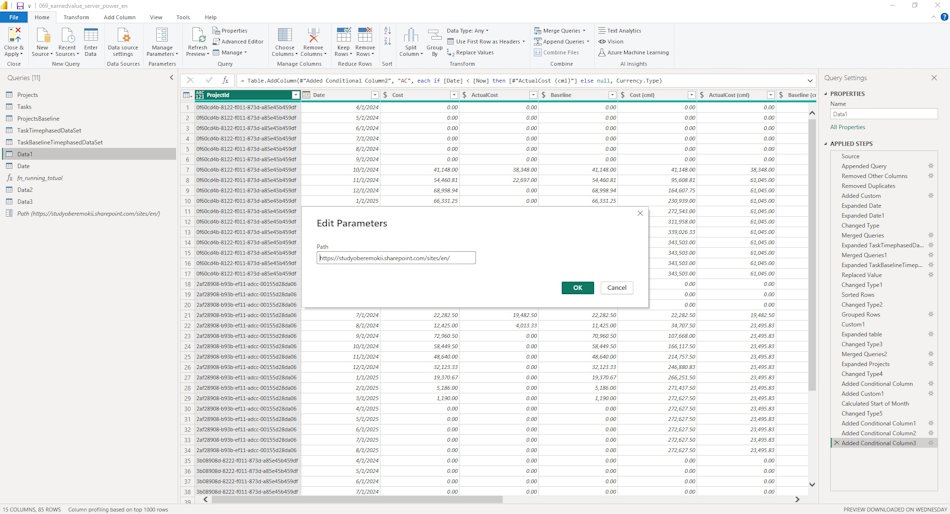Open ProjectId column filter dropdown
The height and width of the screenshot is (514, 950).
click(295, 95)
